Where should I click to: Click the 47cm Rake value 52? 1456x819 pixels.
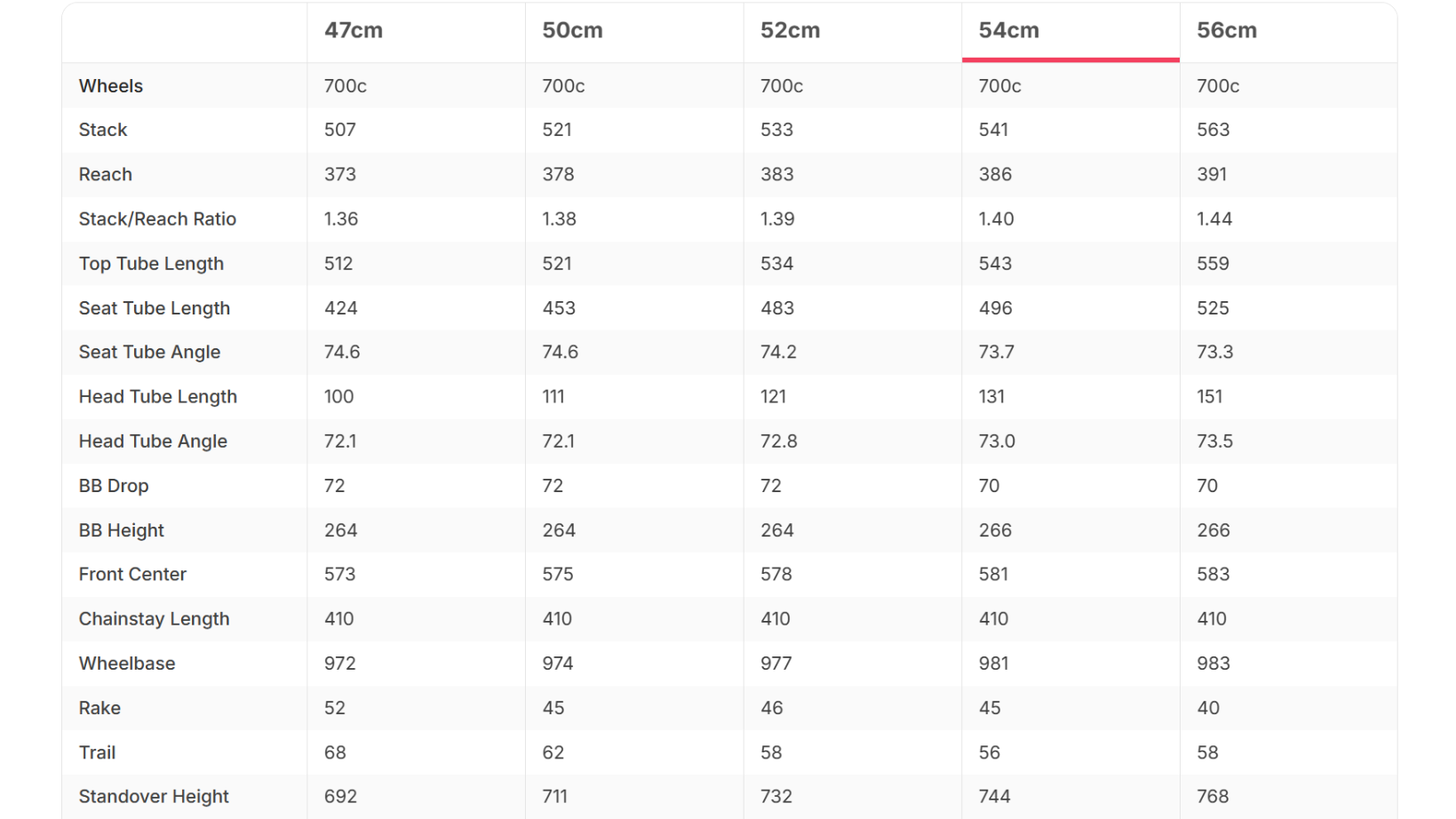(335, 708)
